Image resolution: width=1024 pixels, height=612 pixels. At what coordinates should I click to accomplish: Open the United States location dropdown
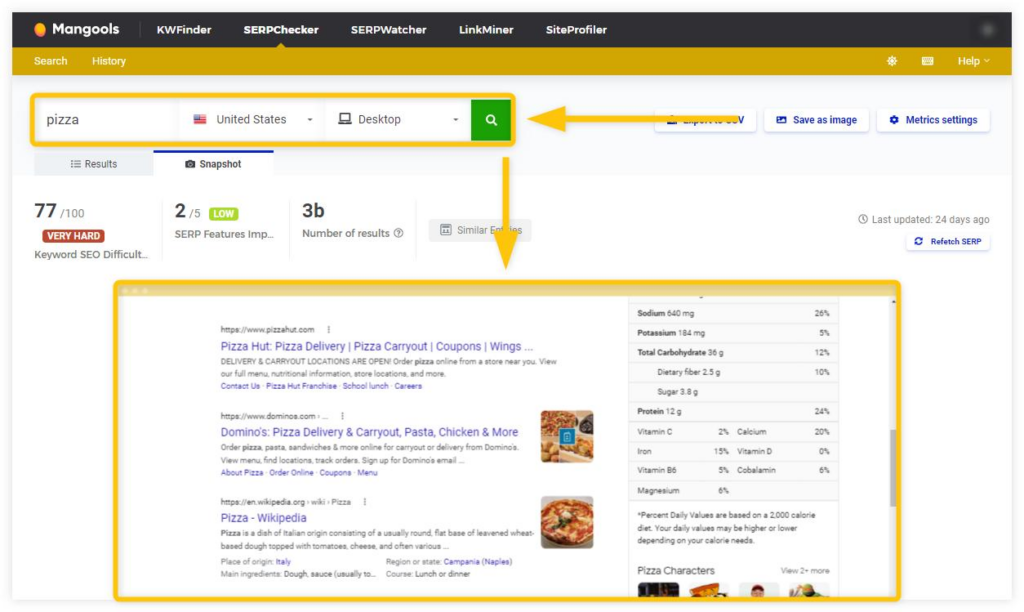click(x=253, y=120)
